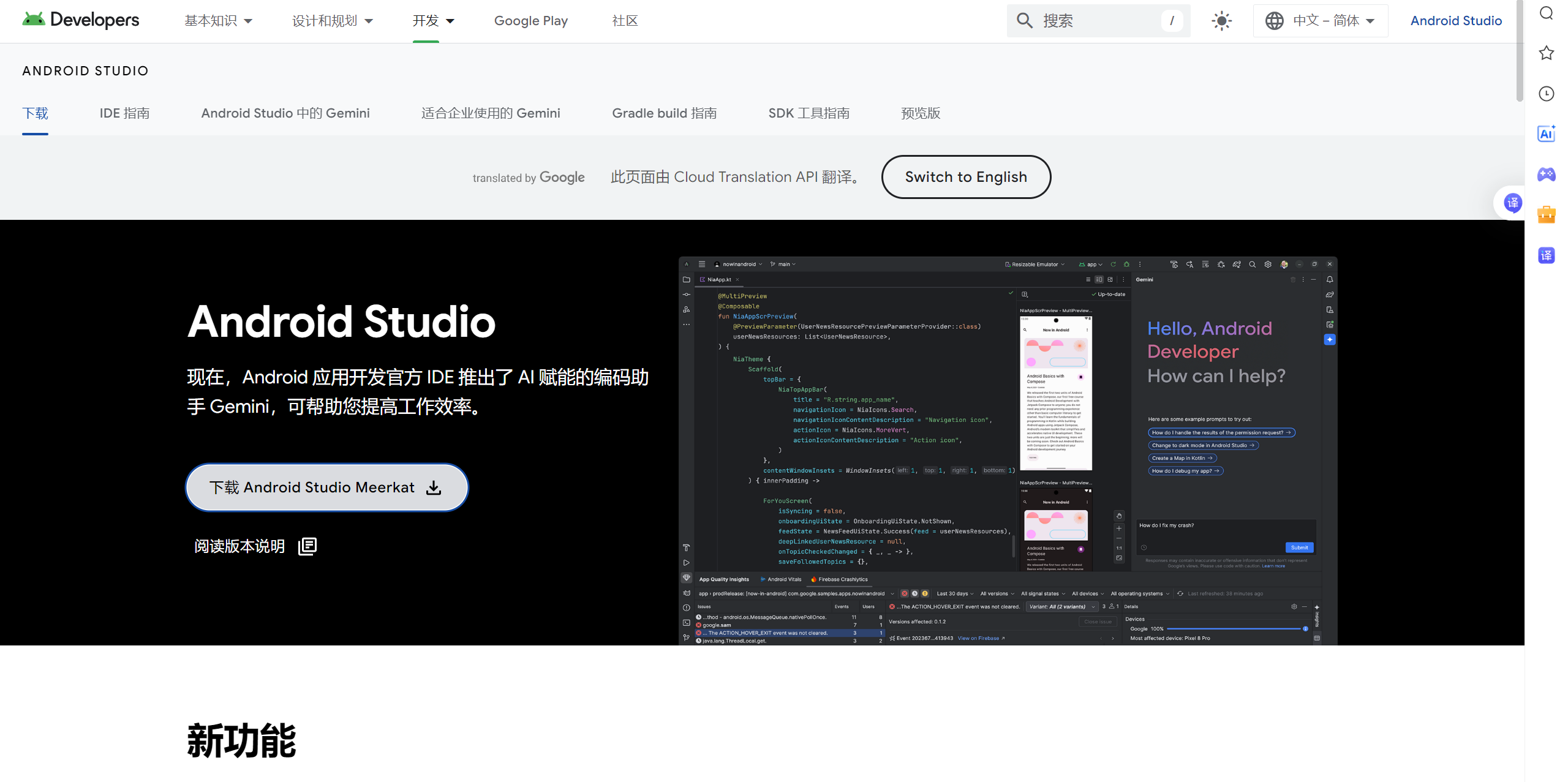The image size is (1568, 782).
Task: Click the Switch to English button
Action: coord(965,176)
